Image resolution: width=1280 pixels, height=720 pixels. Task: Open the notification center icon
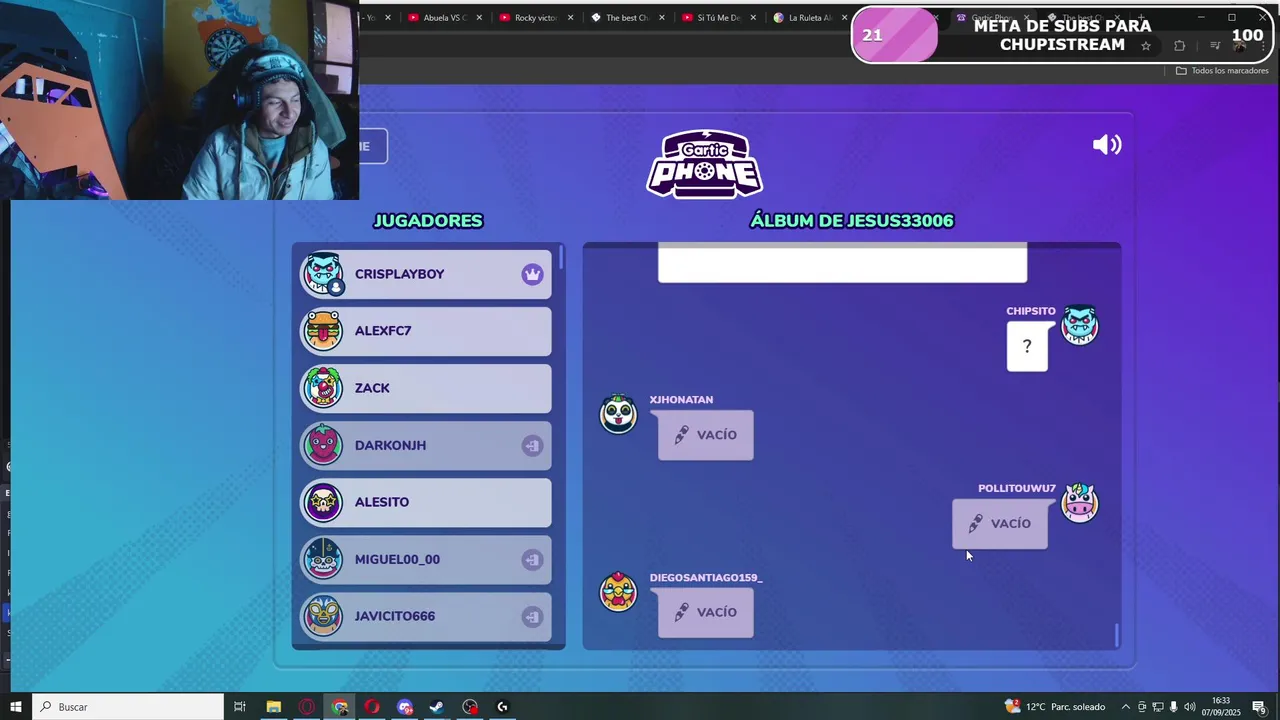(x=1259, y=707)
